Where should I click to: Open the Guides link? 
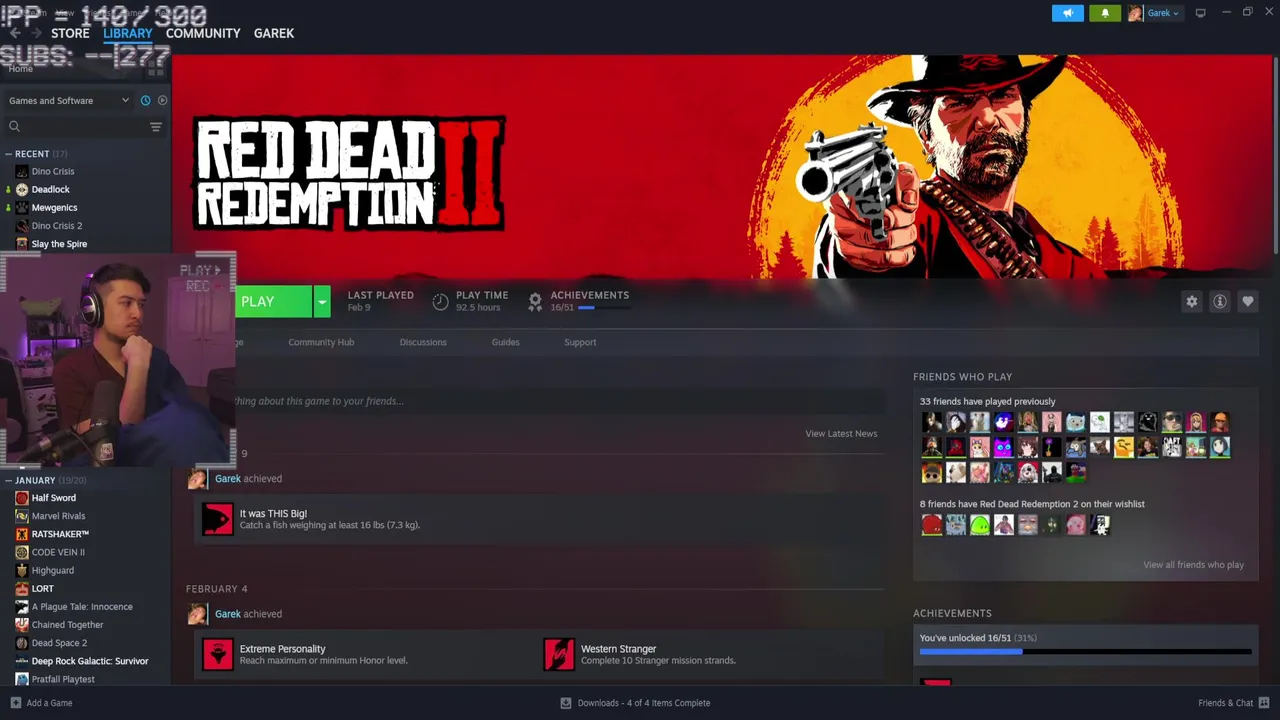(505, 342)
